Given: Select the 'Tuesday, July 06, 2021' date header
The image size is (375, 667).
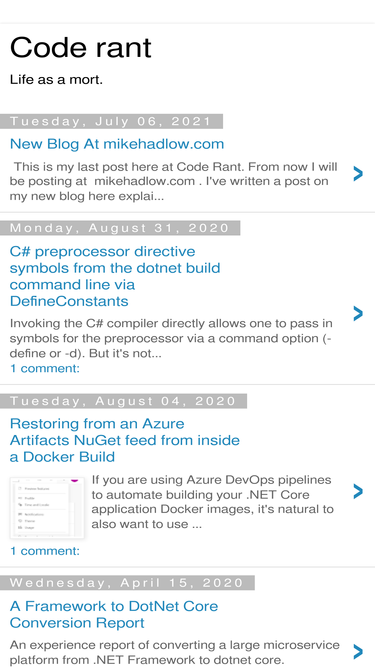Looking at the screenshot, I should click(111, 122).
